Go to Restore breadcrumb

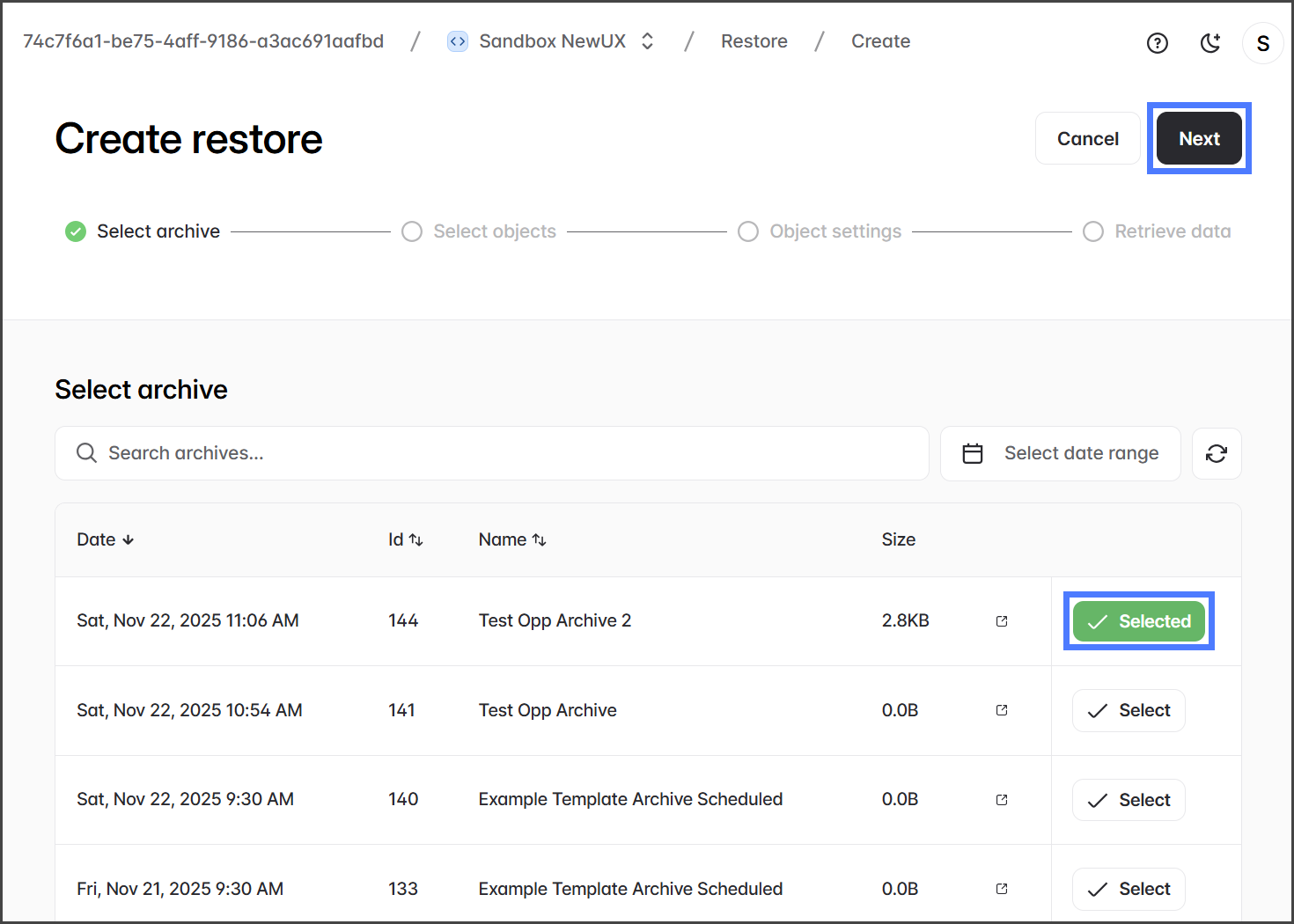pos(754,41)
